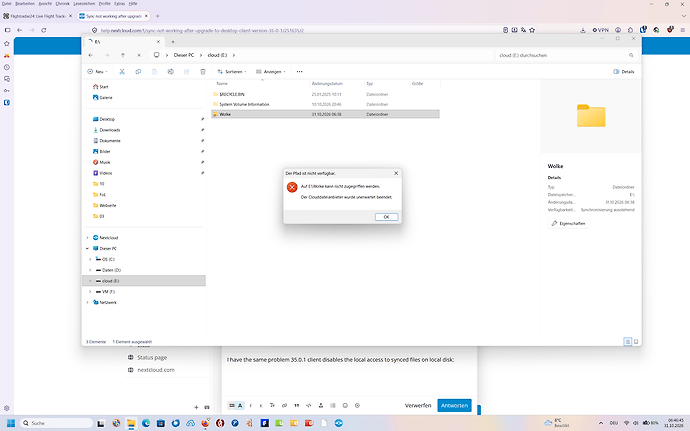Click the blue Antworten button

pyautogui.click(x=454, y=405)
